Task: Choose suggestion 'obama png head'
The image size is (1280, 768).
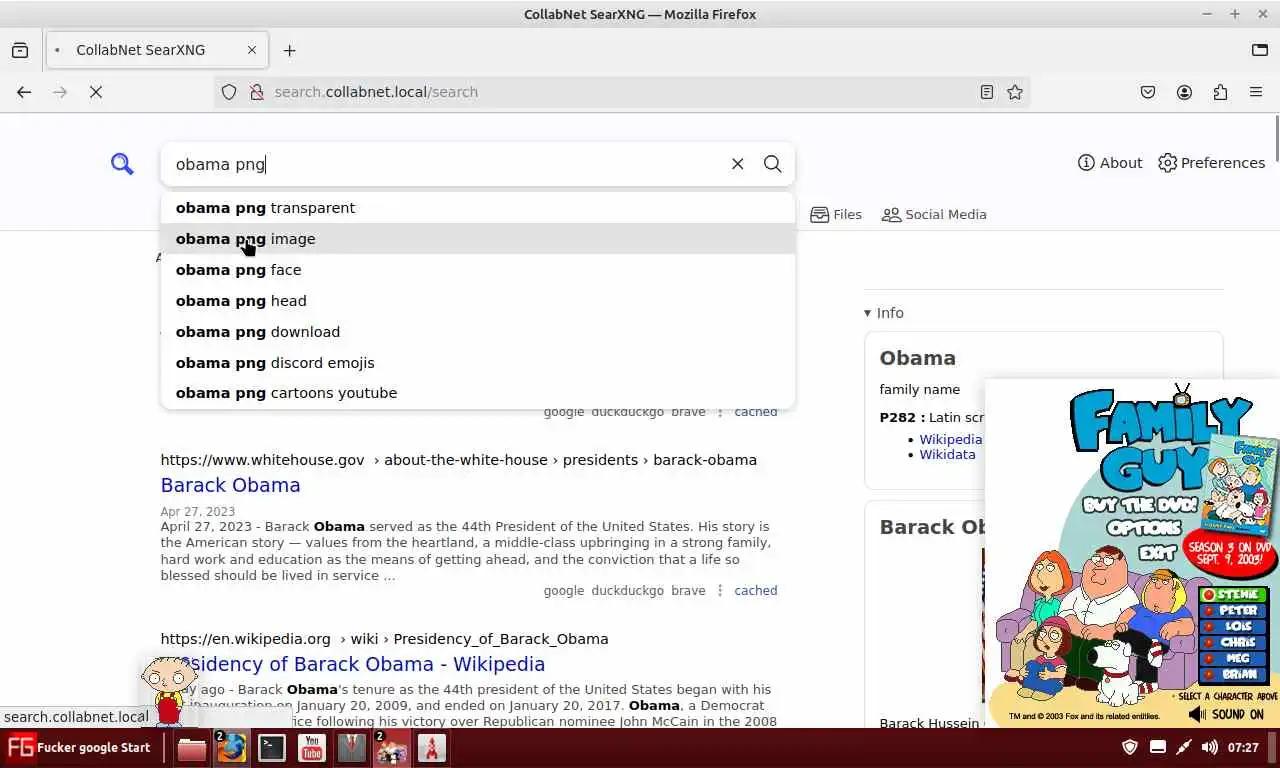Action: tap(478, 301)
